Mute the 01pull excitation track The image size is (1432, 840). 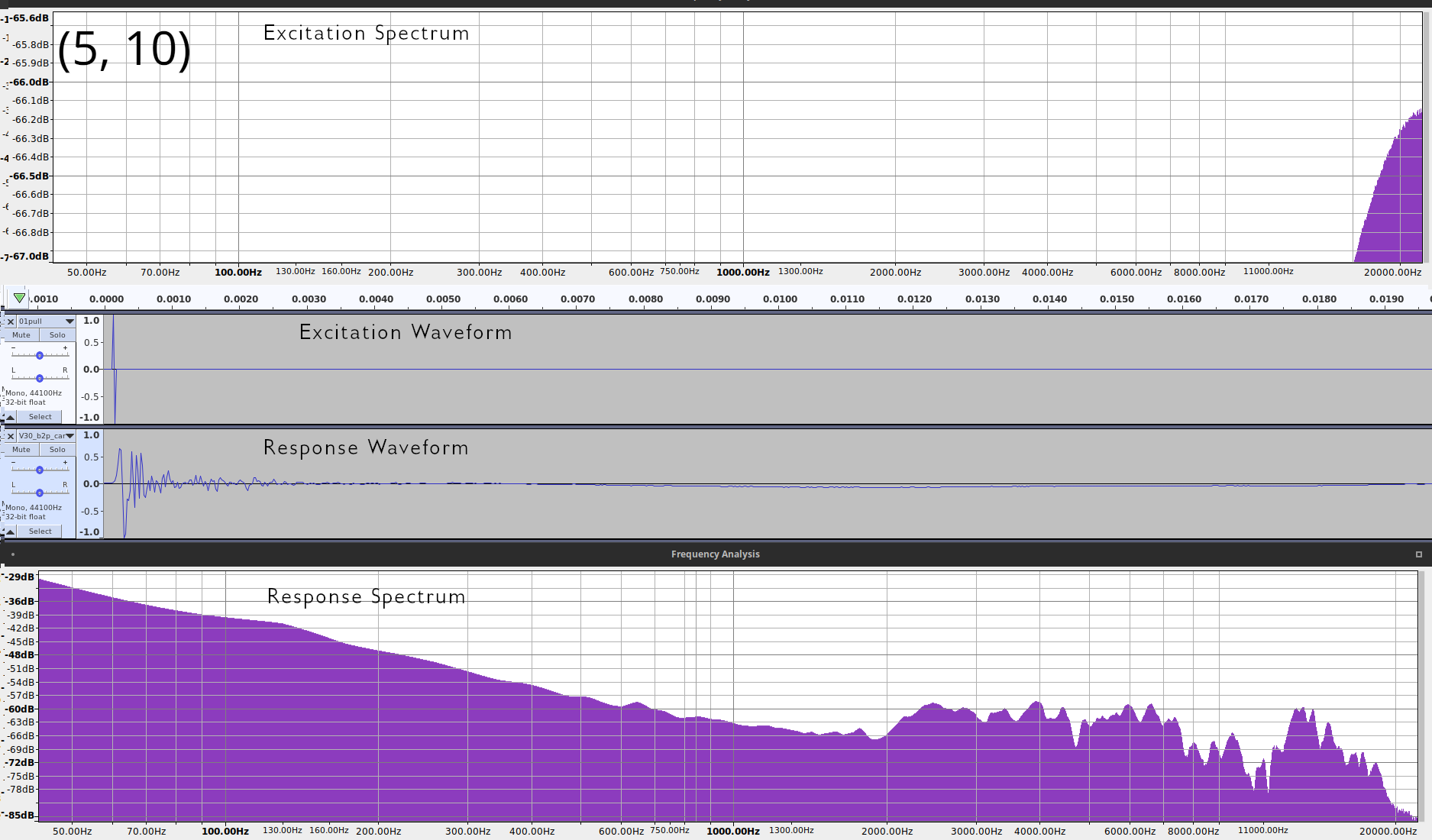pyautogui.click(x=21, y=335)
